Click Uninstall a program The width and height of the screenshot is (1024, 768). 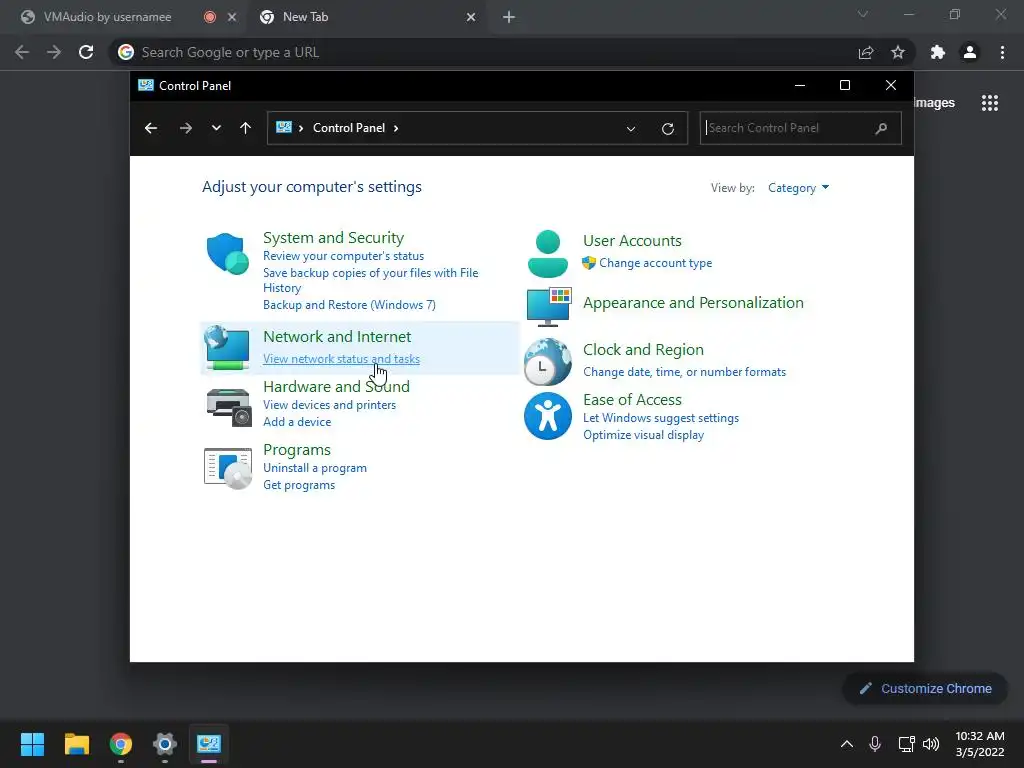315,468
